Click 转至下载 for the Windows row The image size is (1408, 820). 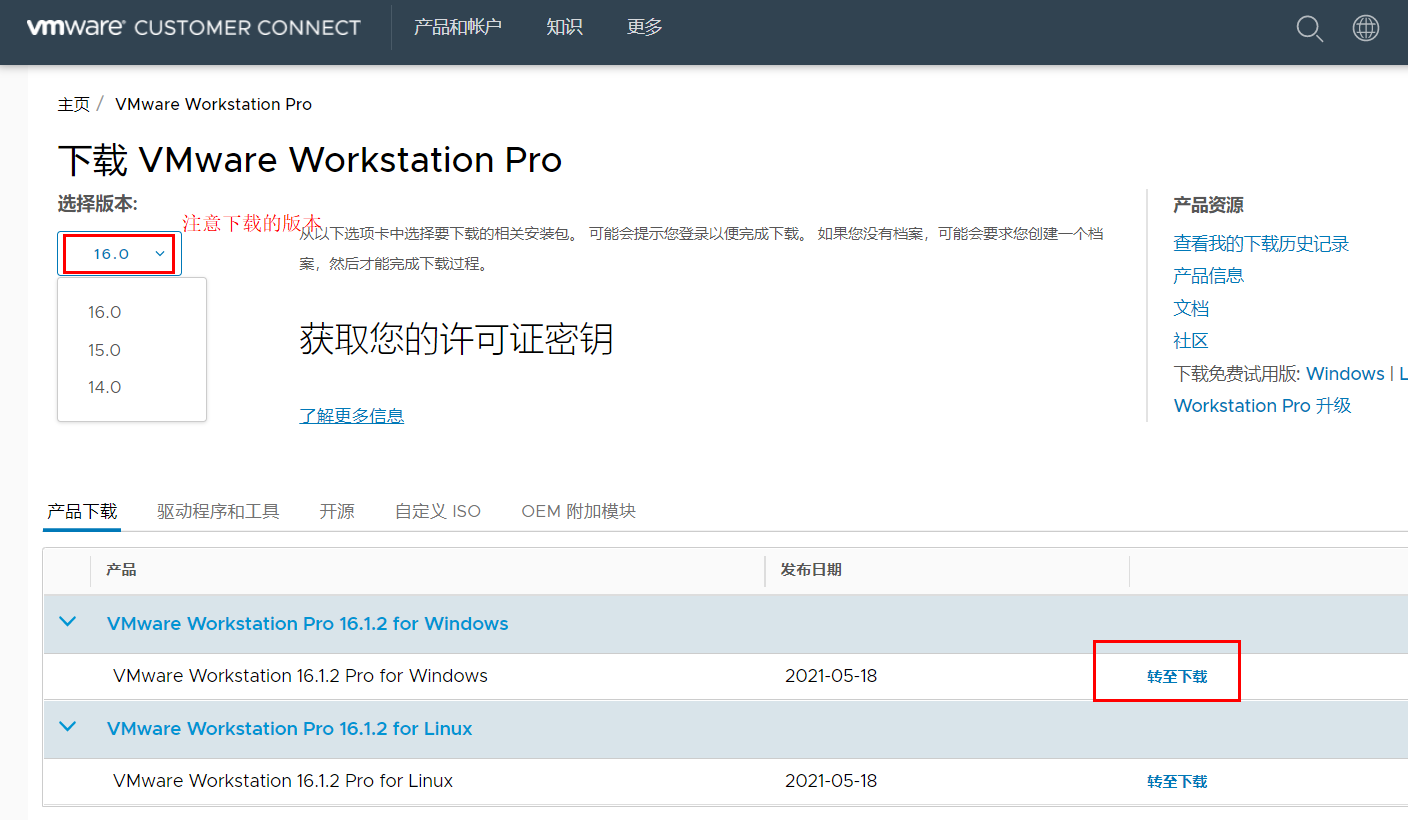(x=1177, y=677)
